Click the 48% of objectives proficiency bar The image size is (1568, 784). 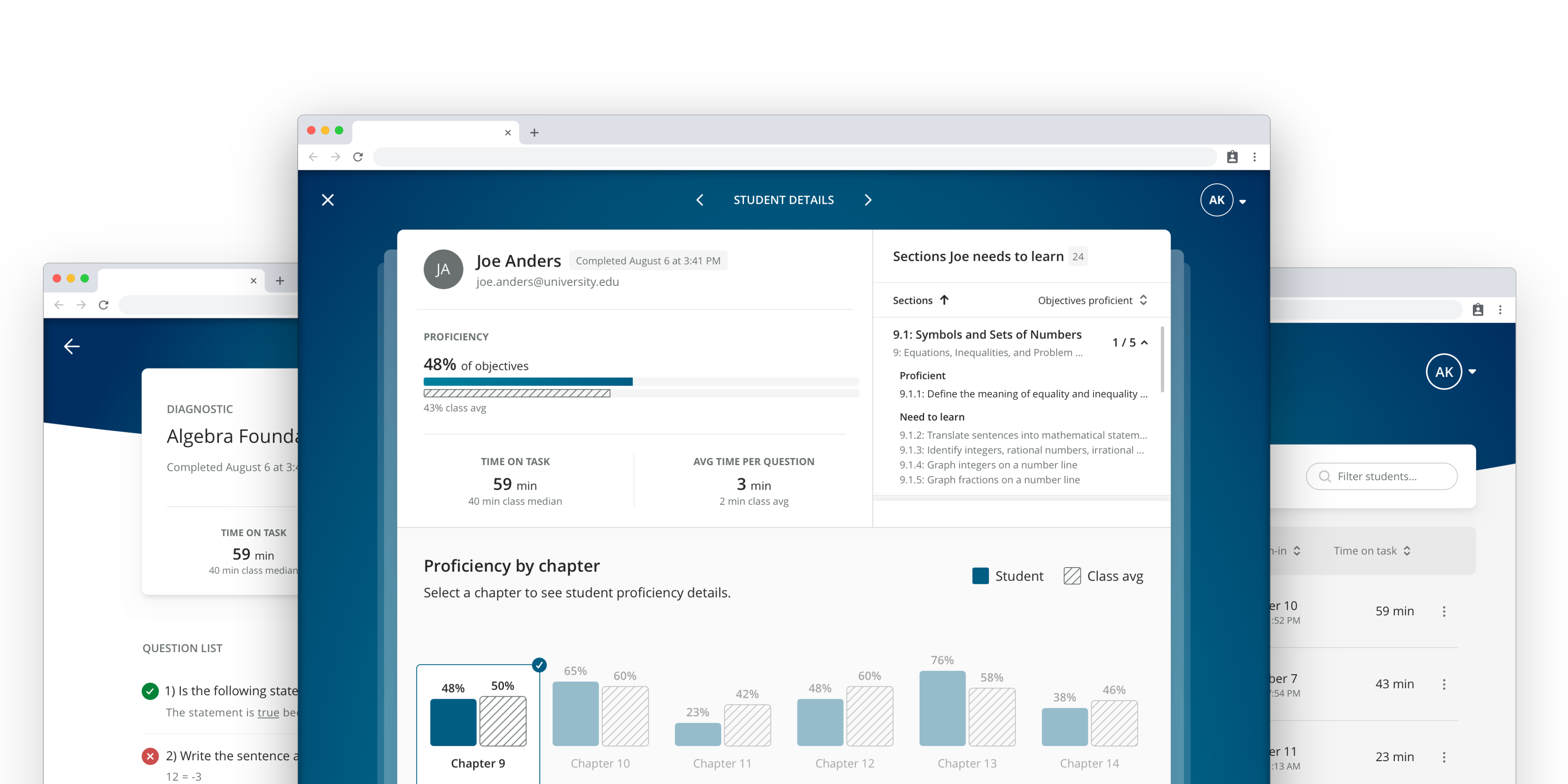click(x=528, y=382)
